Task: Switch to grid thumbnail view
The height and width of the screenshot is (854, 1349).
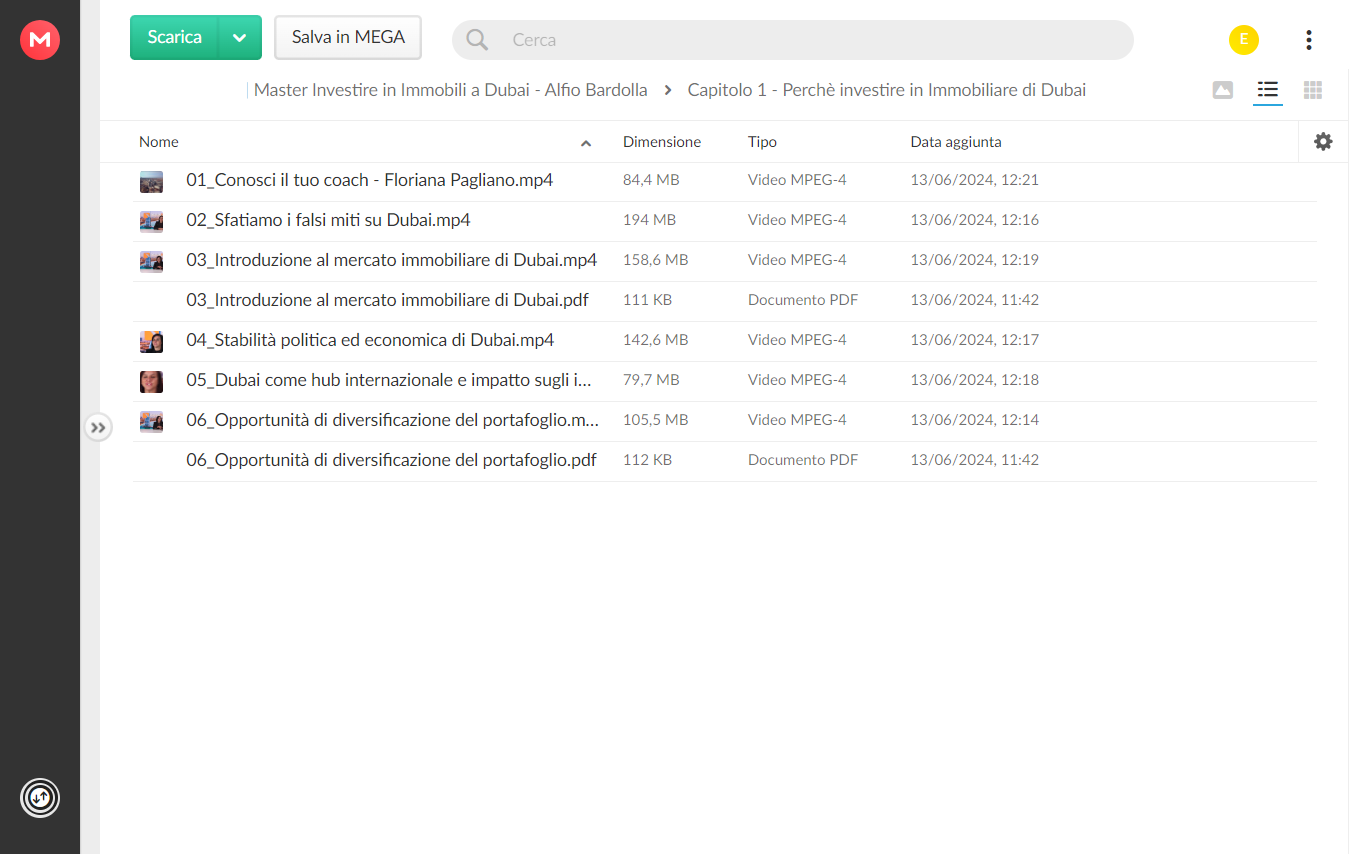Action: (1313, 90)
